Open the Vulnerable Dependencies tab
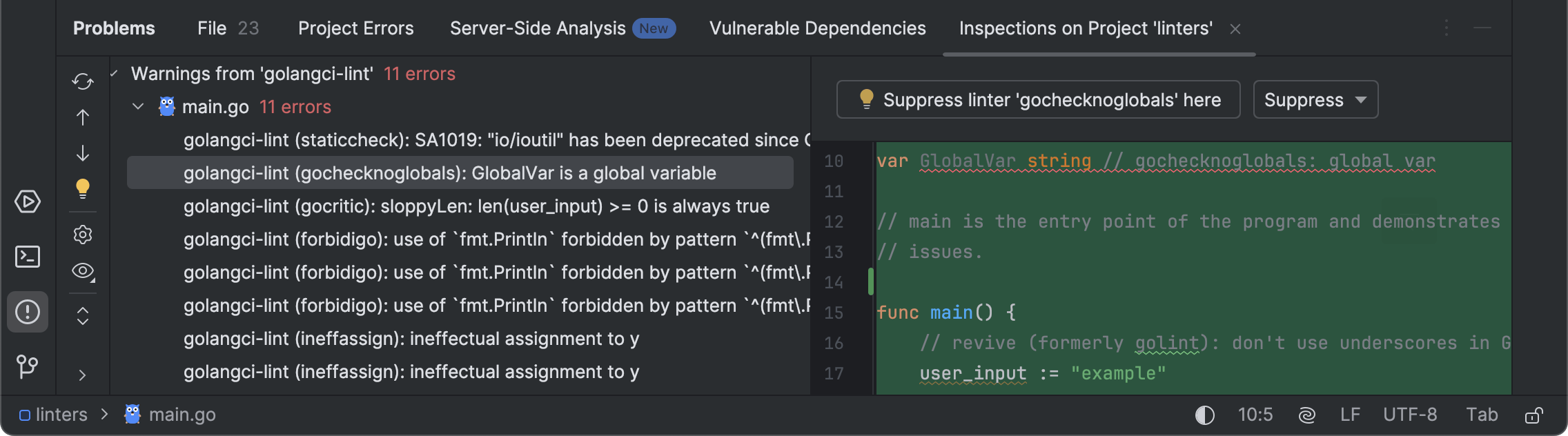 point(817,28)
